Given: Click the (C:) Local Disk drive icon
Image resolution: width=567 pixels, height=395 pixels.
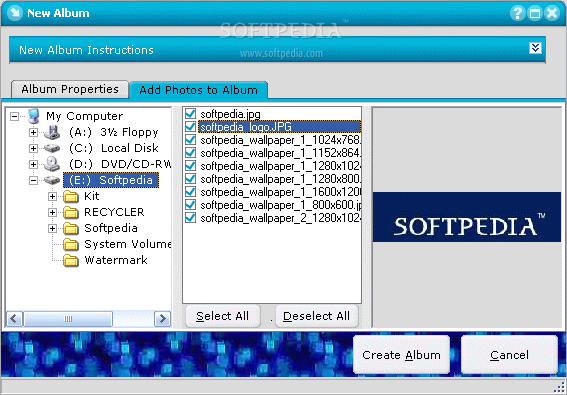Looking at the screenshot, I should [52, 148].
